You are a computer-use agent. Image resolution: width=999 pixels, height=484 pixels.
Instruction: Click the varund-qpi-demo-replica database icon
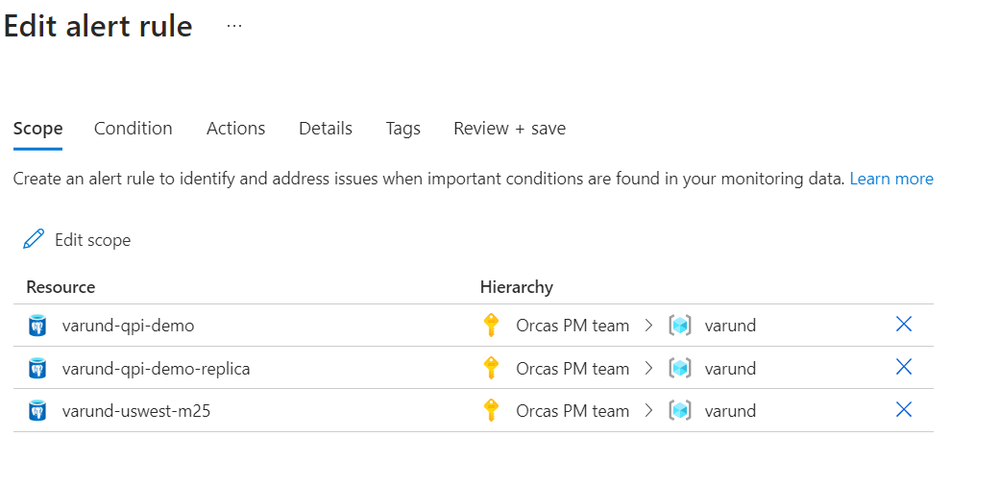[38, 368]
